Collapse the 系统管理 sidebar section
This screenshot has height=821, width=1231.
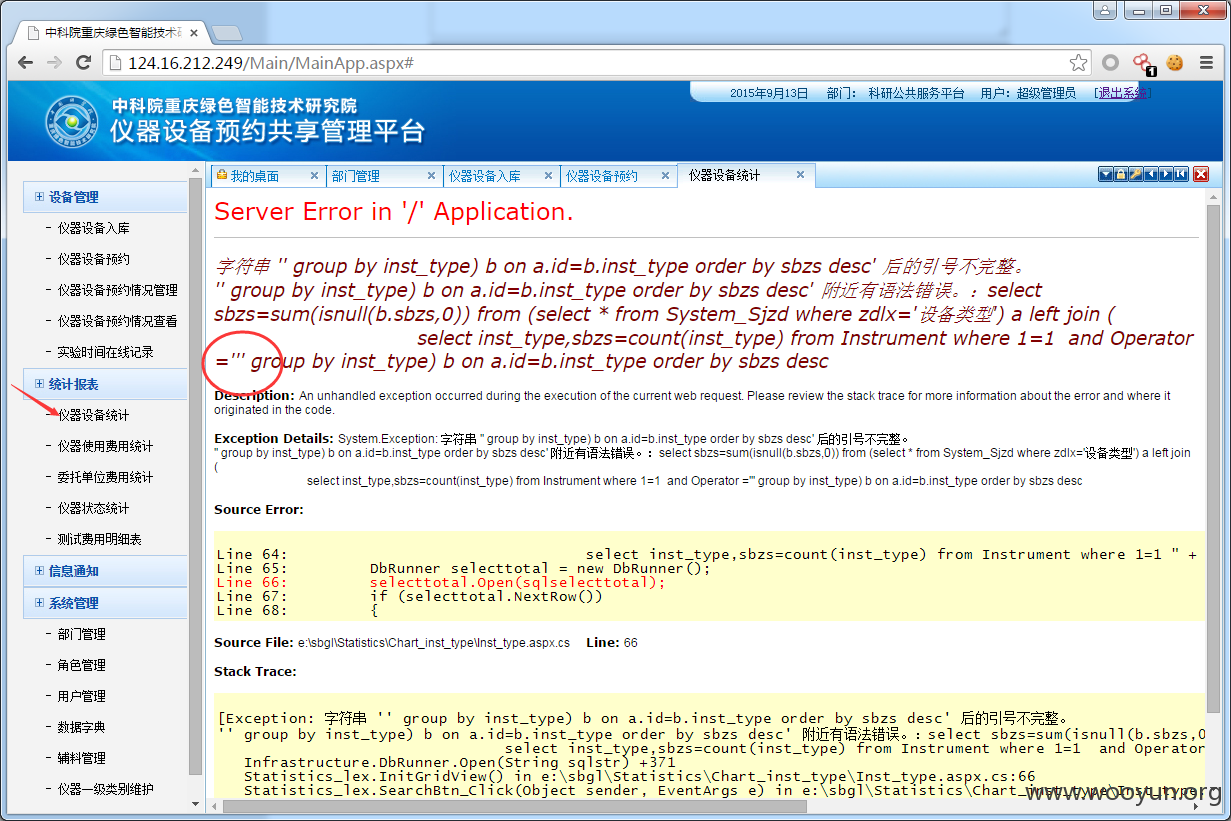[x=104, y=603]
